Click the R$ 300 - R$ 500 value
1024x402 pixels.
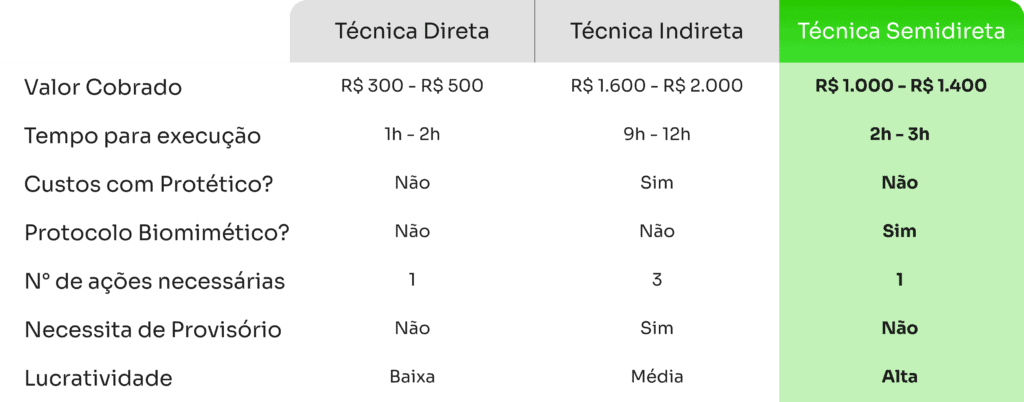[x=412, y=86]
